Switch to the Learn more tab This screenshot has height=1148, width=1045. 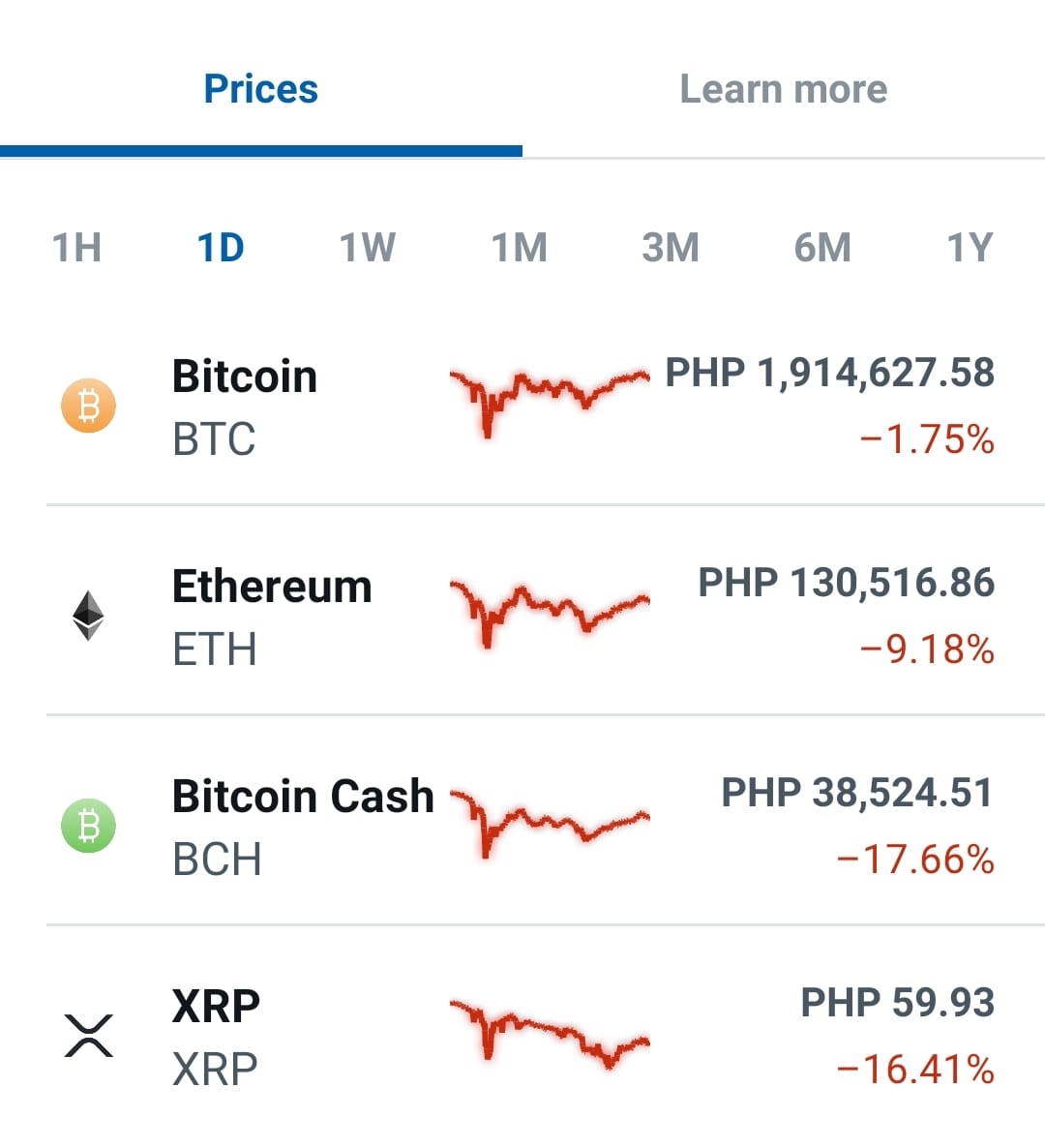pyautogui.click(x=784, y=89)
